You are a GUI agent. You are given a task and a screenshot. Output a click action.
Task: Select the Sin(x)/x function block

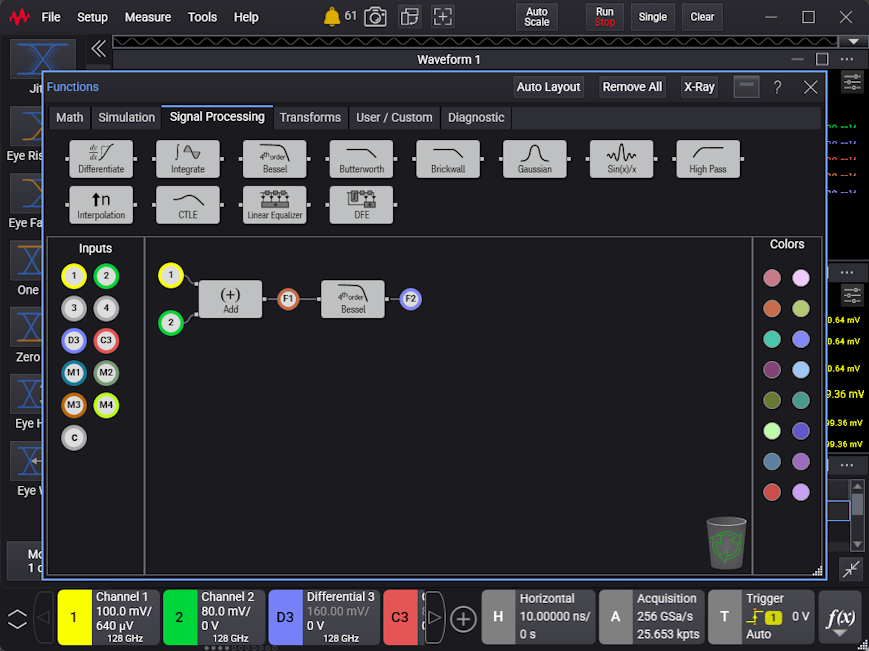coord(621,158)
